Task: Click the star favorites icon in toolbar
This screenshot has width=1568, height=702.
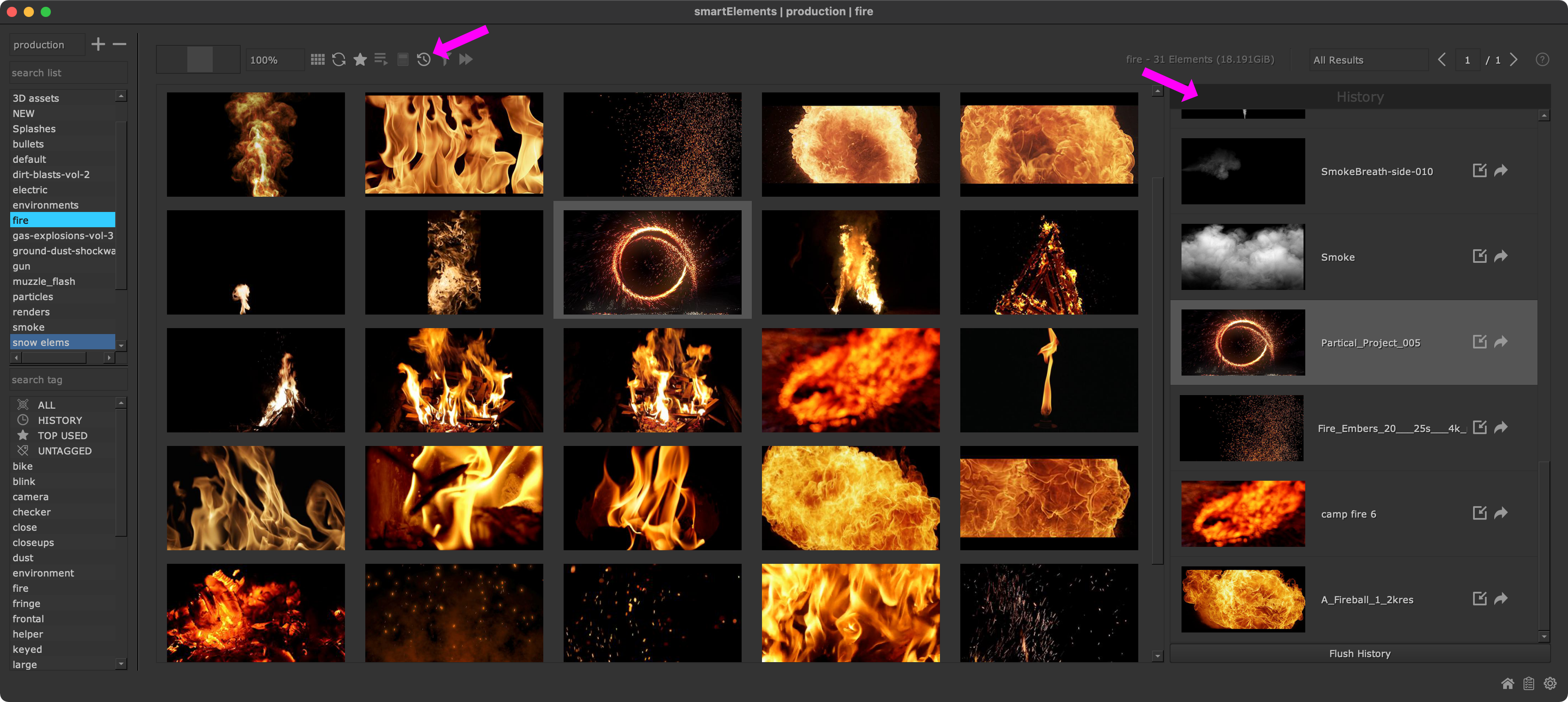Action: click(360, 59)
